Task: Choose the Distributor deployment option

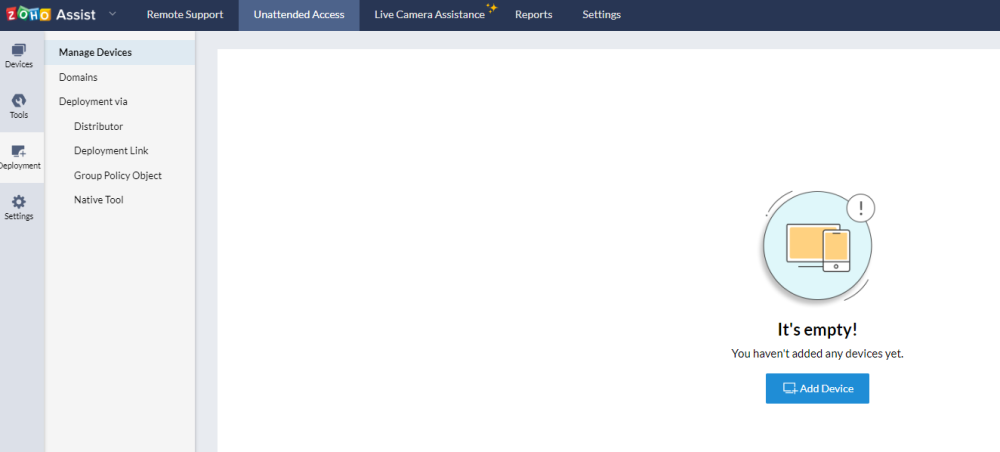Action: [98, 126]
